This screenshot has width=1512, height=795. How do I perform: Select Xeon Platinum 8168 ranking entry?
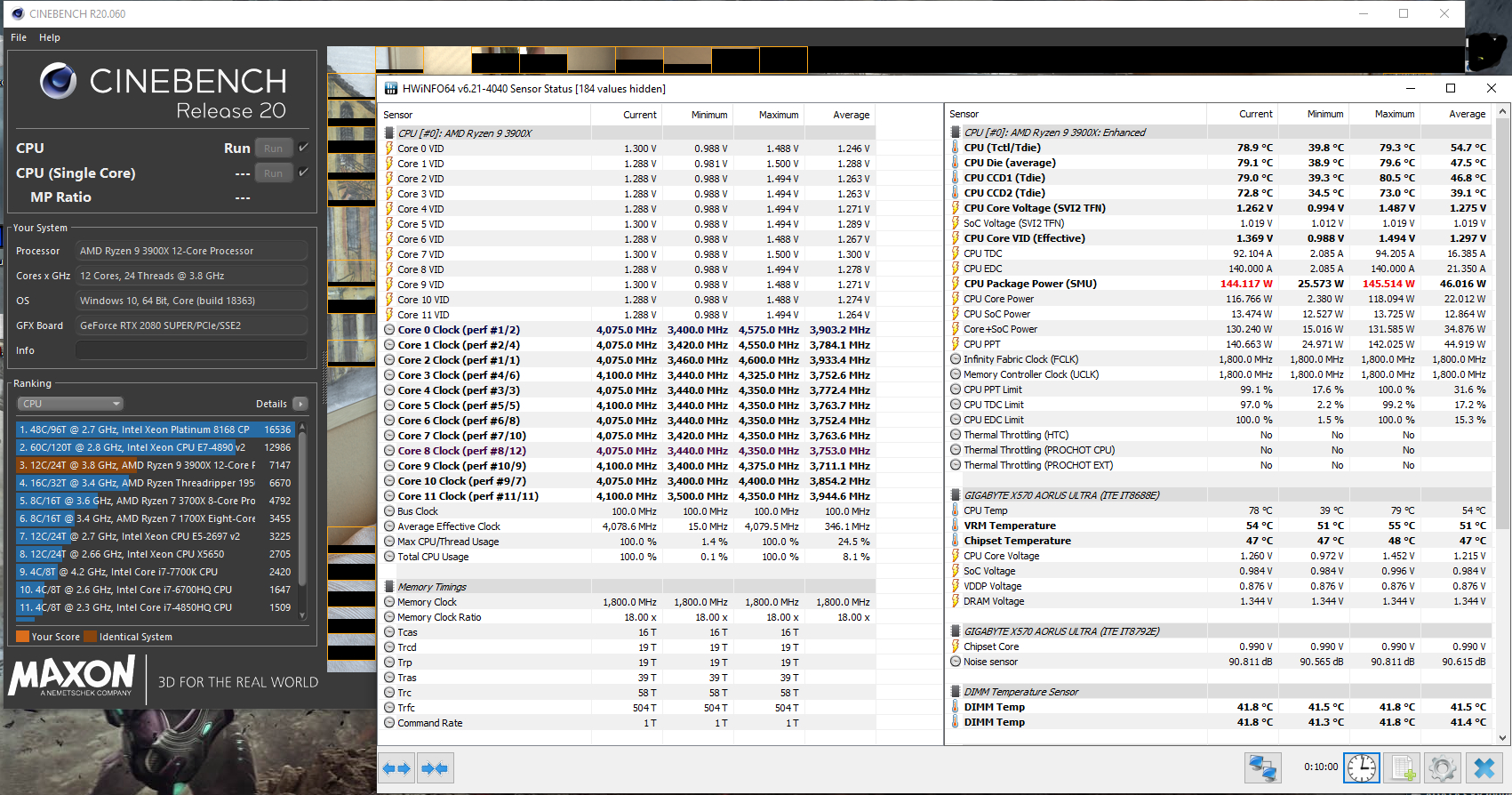[x=156, y=430]
